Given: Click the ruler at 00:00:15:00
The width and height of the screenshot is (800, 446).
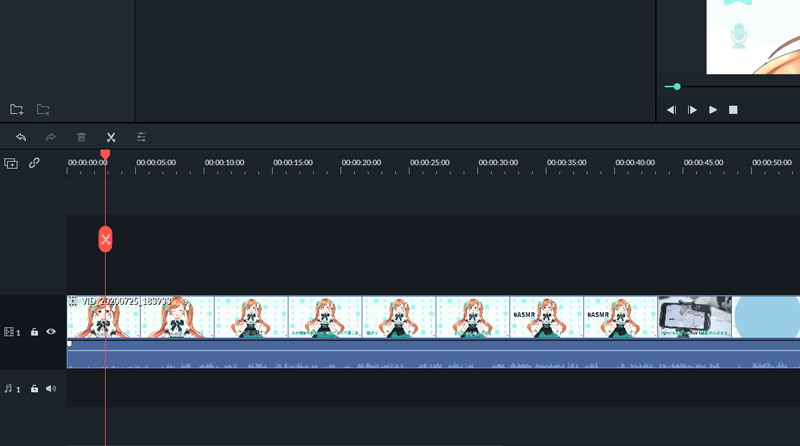Looking at the screenshot, I should pyautogui.click(x=293, y=163).
